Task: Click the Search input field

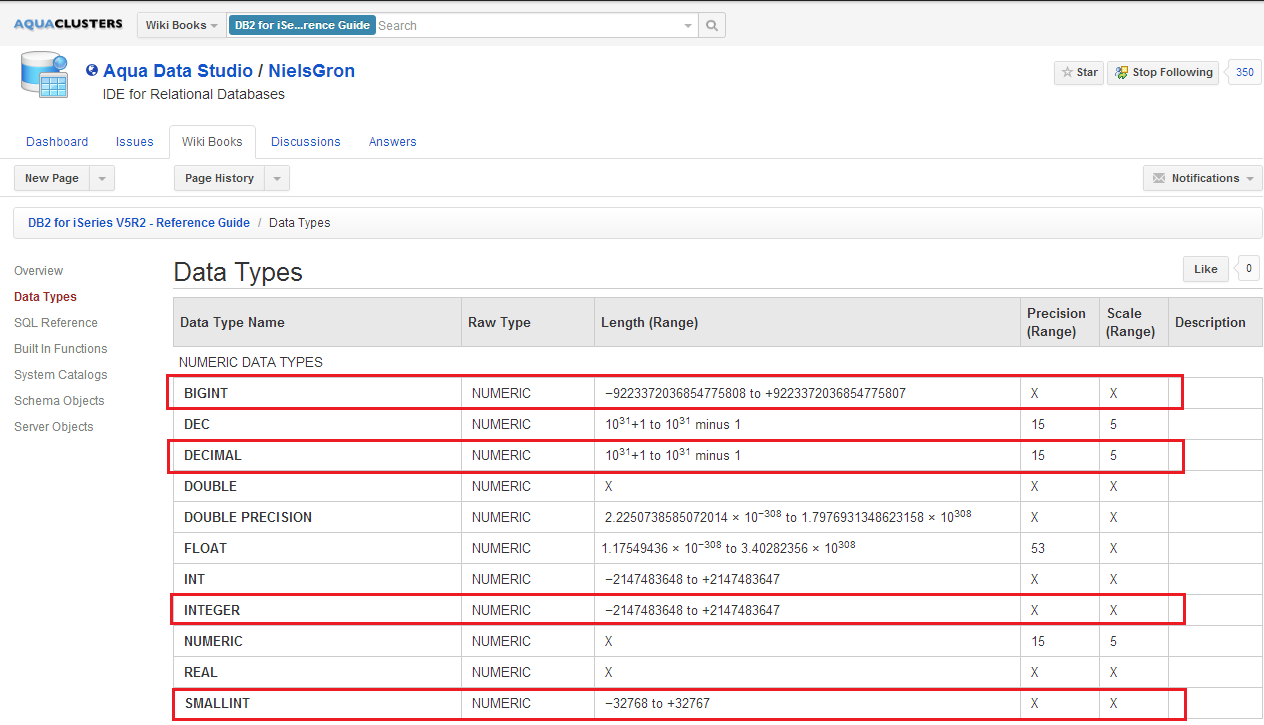Action: tap(528, 25)
